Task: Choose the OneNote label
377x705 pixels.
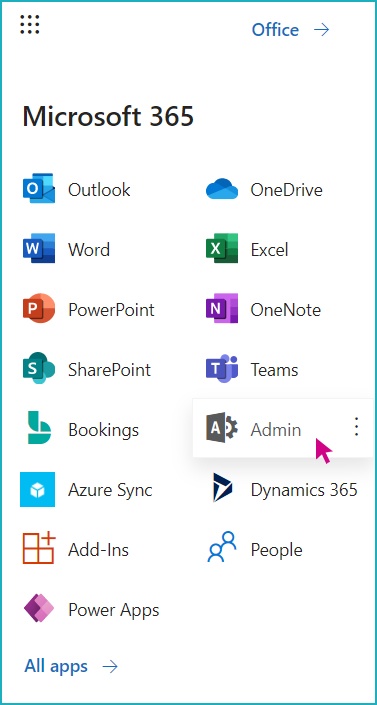Action: click(286, 310)
